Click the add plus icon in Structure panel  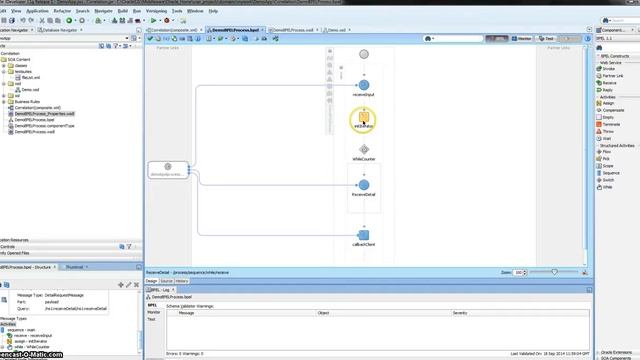pyautogui.click(x=120, y=285)
